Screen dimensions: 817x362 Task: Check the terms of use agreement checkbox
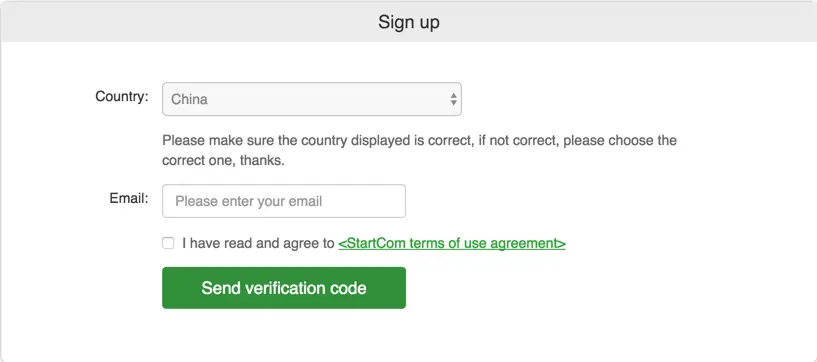point(168,243)
